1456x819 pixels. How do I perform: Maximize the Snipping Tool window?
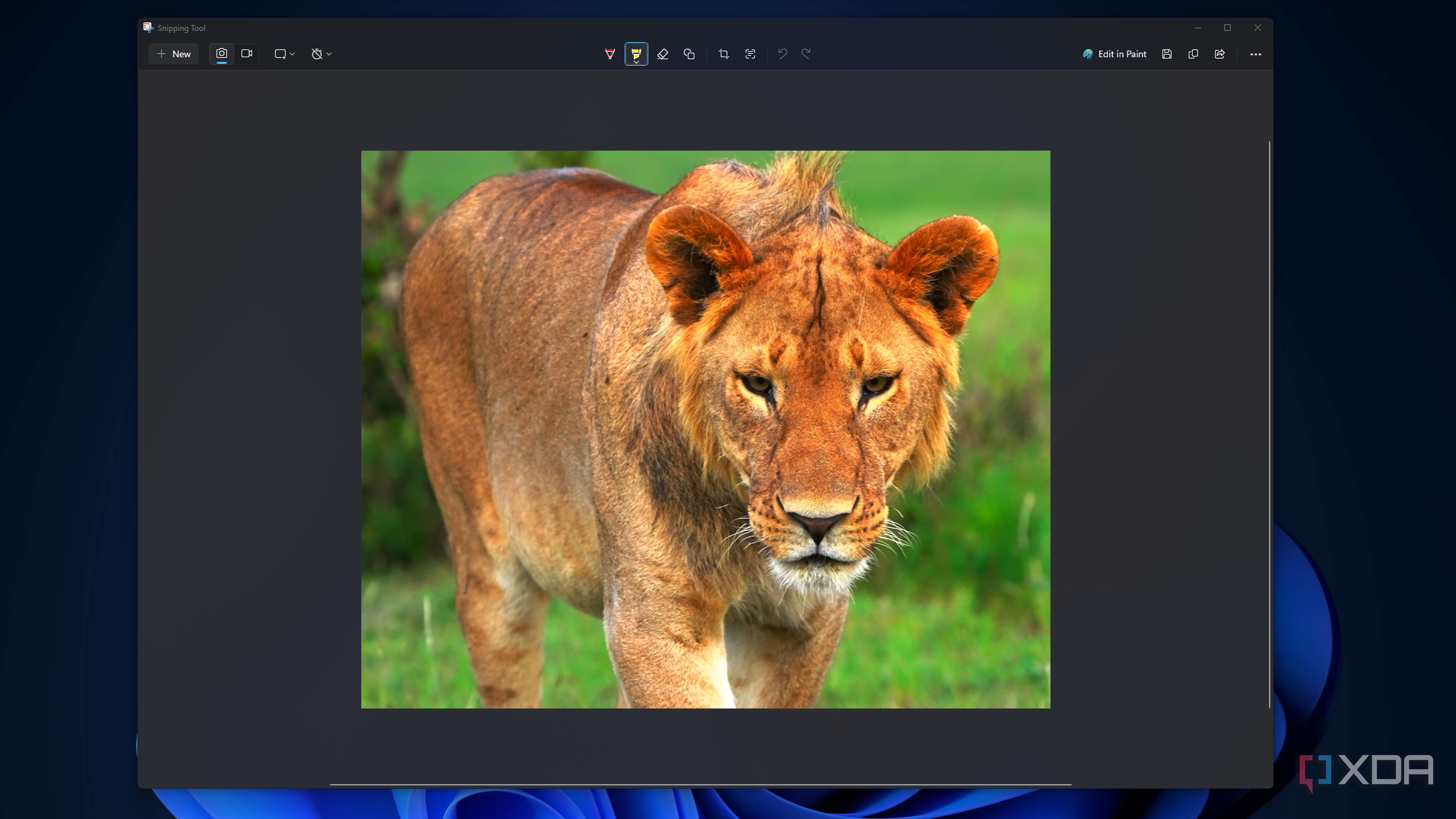[1228, 28]
